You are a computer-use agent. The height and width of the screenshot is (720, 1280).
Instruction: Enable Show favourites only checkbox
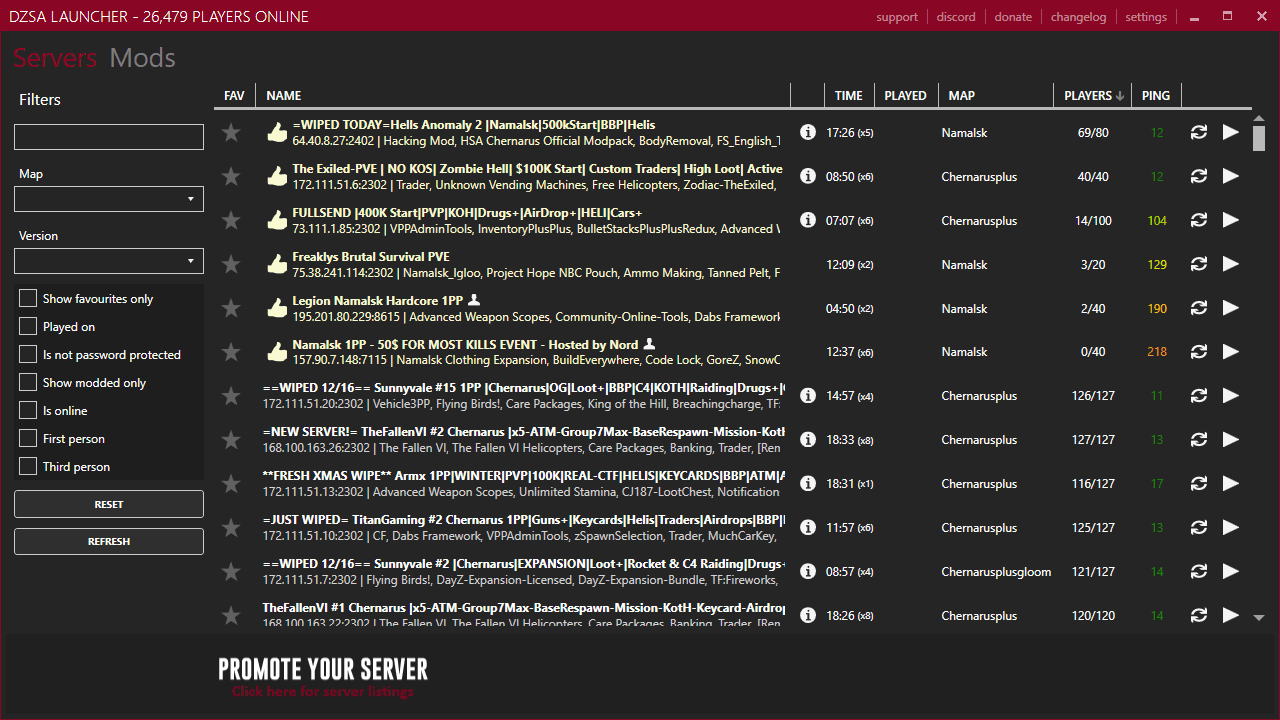[28, 298]
